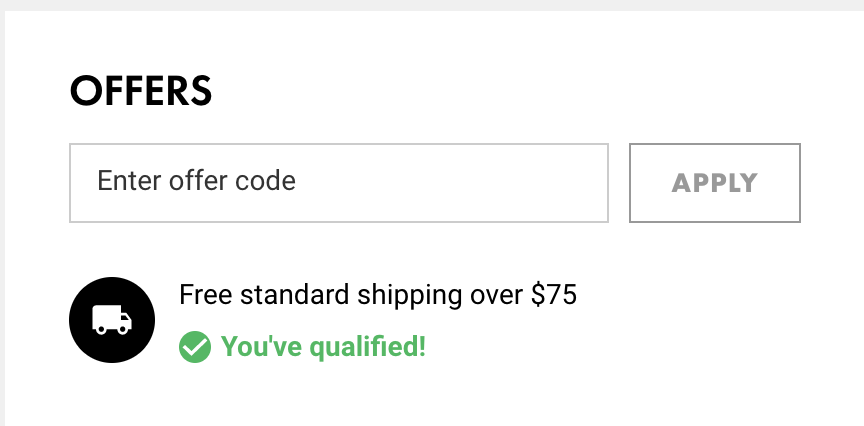The height and width of the screenshot is (426, 864).
Task: Click the truck icon beside the shipping offer
Action: click(112, 320)
